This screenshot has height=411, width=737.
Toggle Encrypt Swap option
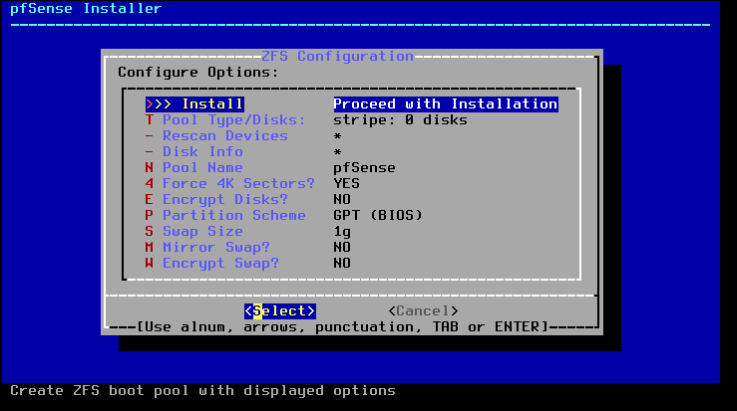[x=220, y=264]
